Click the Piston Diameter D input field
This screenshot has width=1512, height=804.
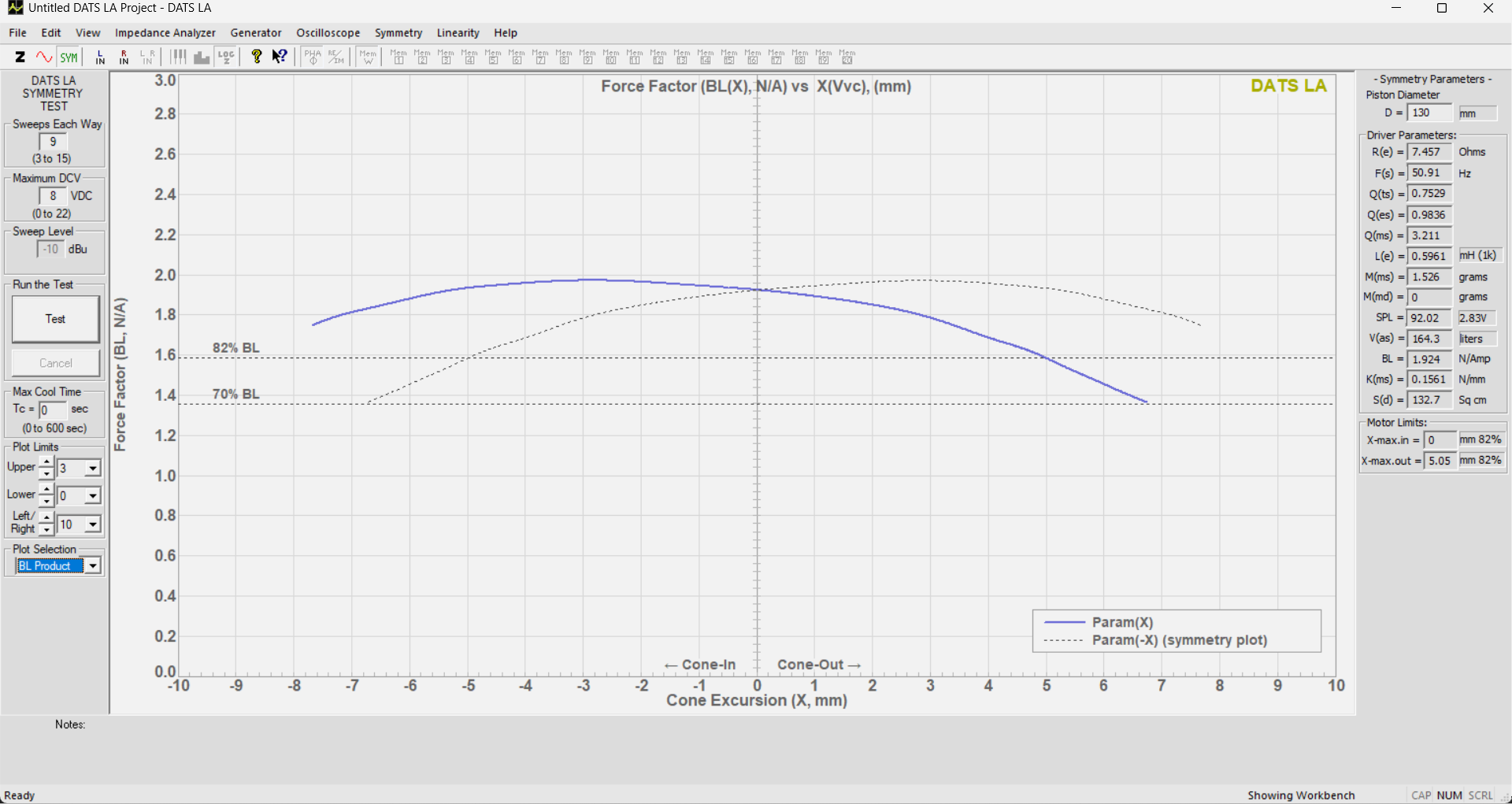[1429, 113]
